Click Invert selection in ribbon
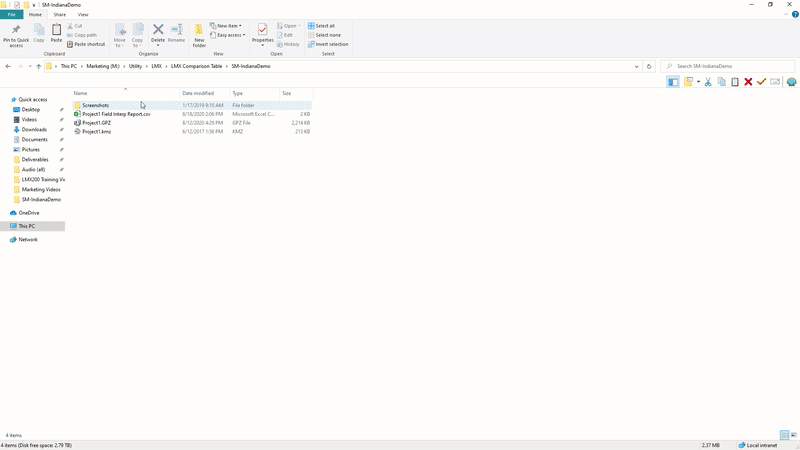This screenshot has width=800, height=450. point(328,44)
